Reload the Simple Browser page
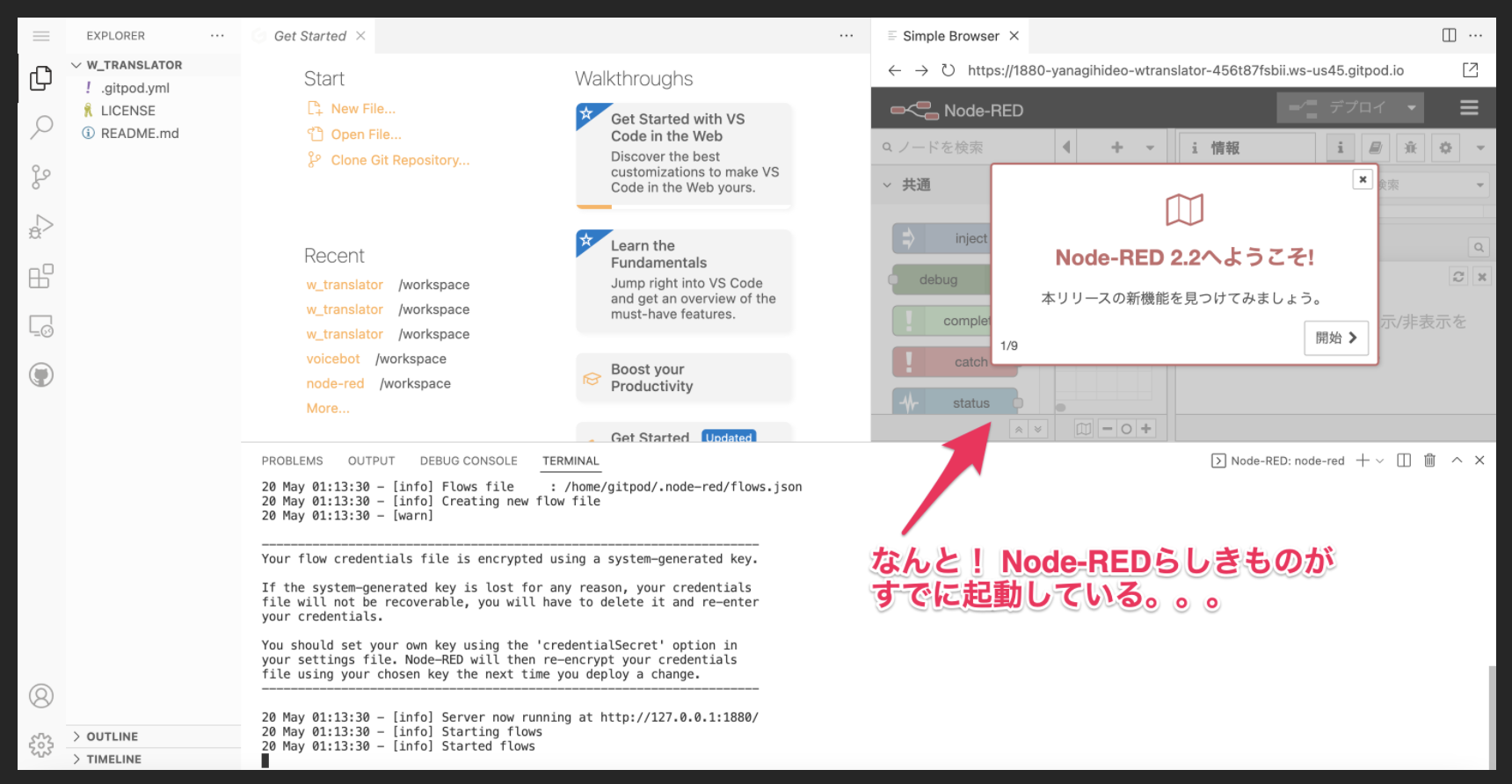Viewport: 1512px width, 784px height. click(x=948, y=70)
